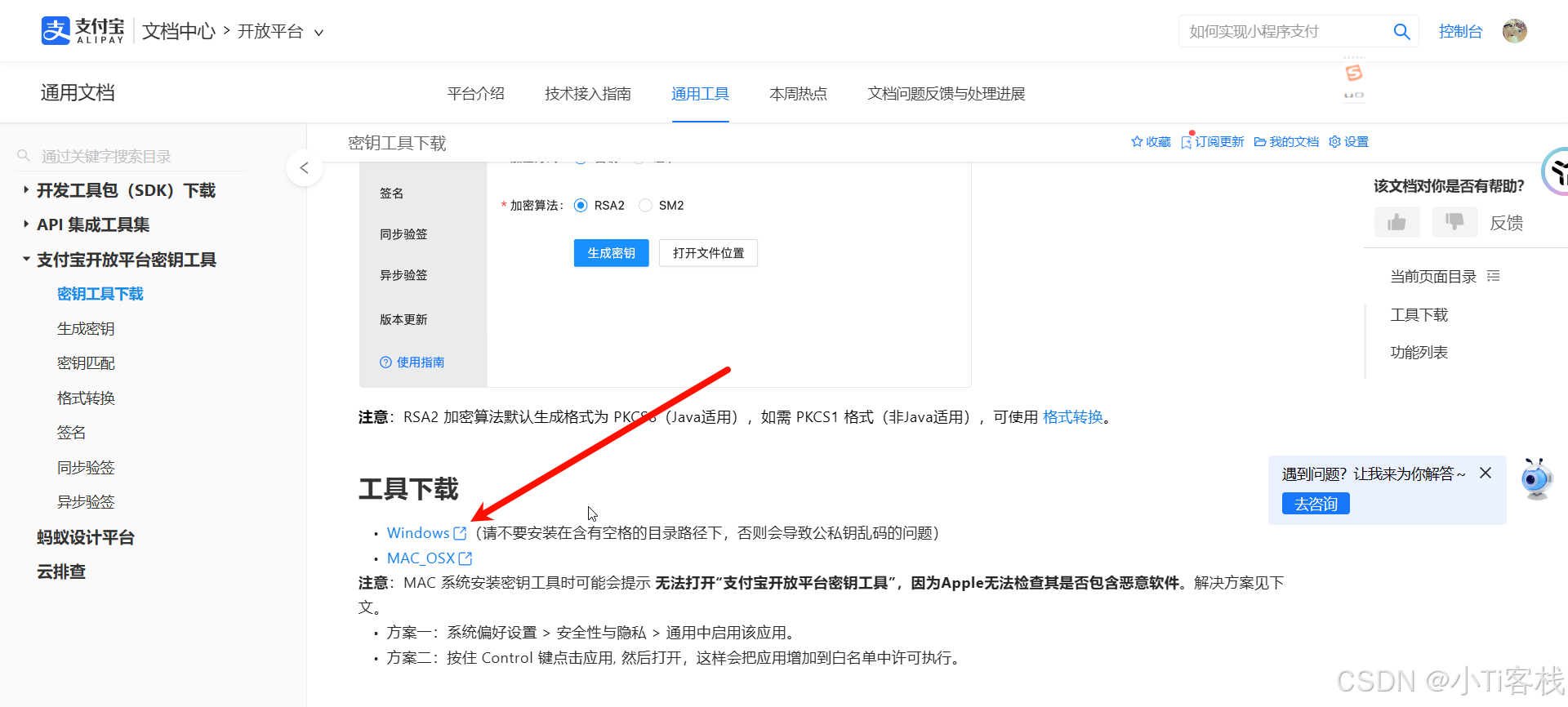
Task: Click 签名 in the tool screenshot menu
Action: point(391,193)
